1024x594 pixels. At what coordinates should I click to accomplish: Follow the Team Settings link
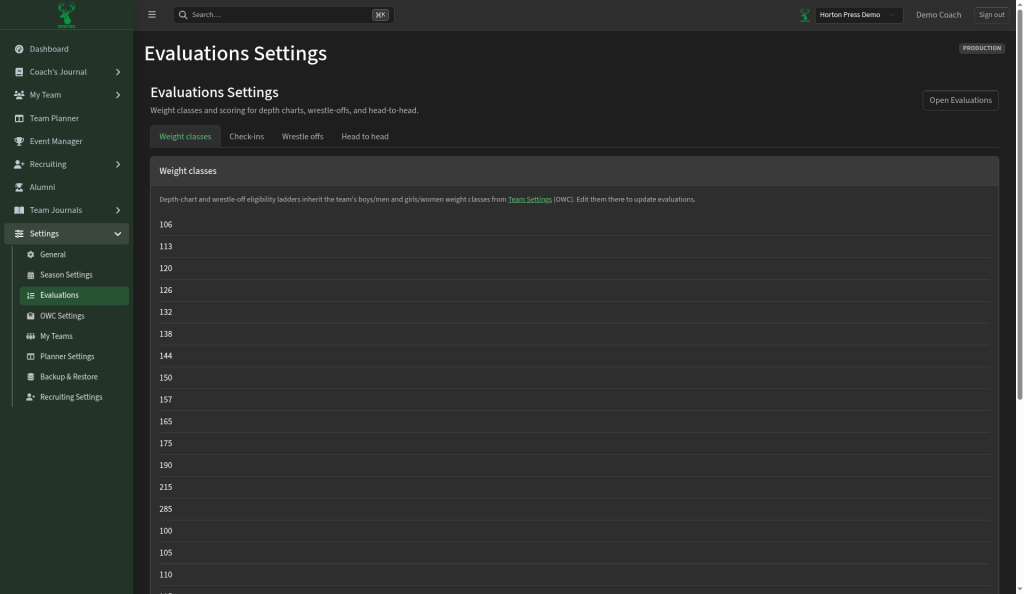[530, 200]
